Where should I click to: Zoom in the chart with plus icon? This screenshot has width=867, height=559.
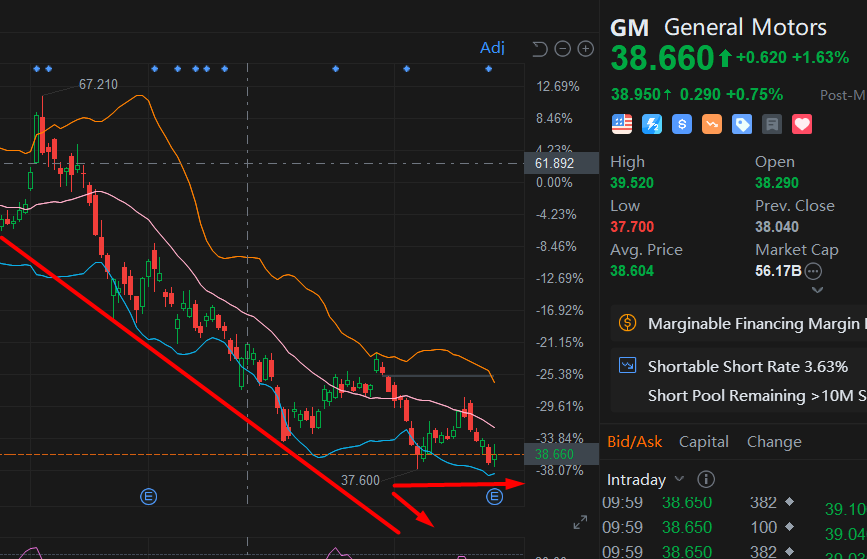(586, 49)
